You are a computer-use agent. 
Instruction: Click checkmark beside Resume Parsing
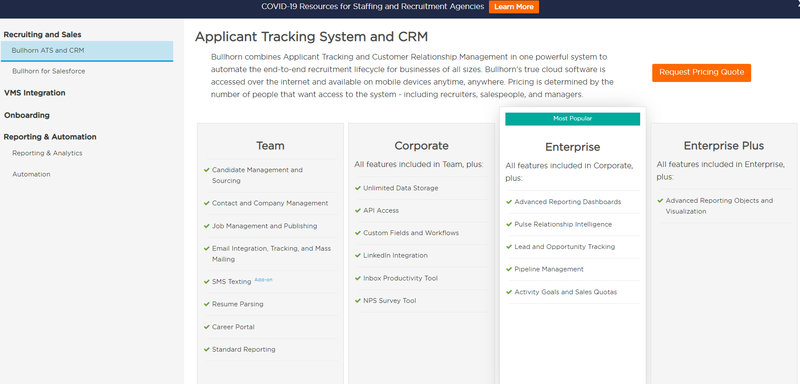point(207,304)
